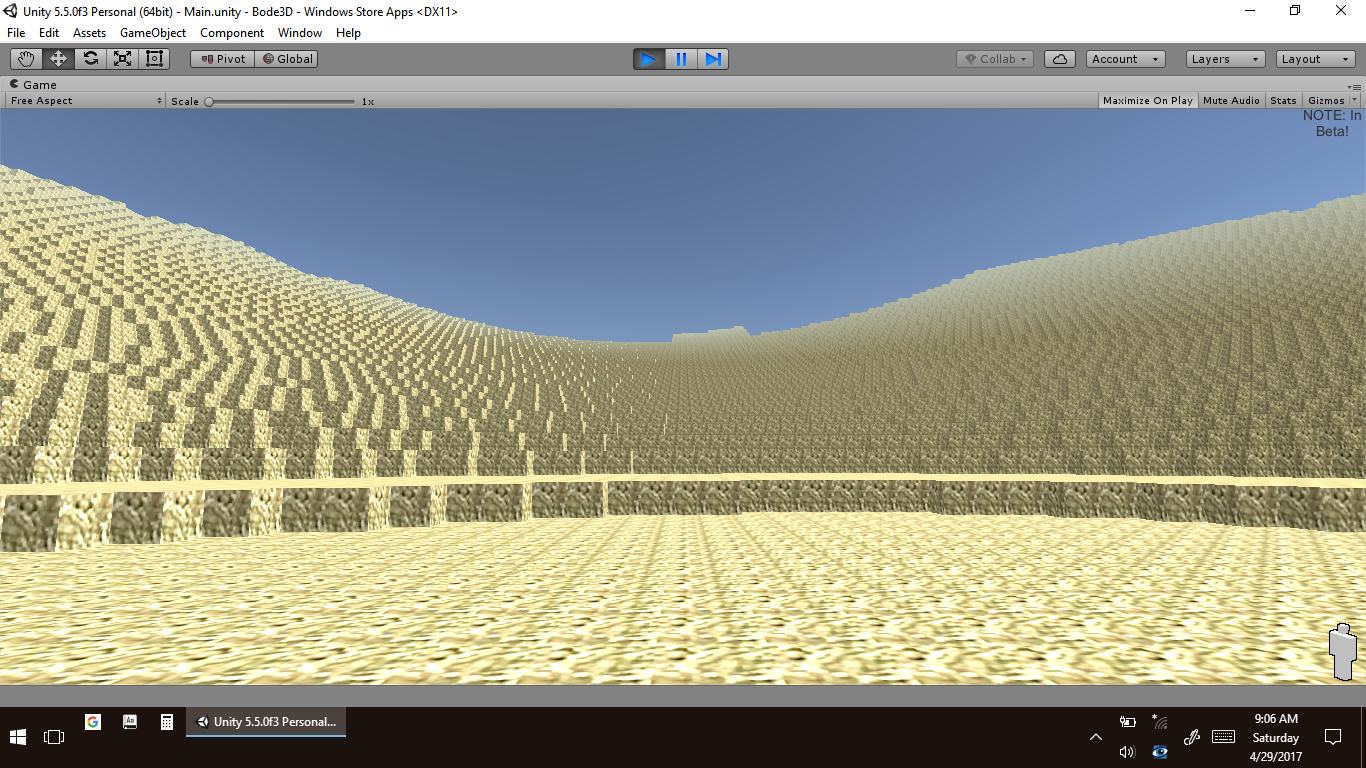Click the Play button to stop playback
1366x768 pixels.
[x=648, y=59]
